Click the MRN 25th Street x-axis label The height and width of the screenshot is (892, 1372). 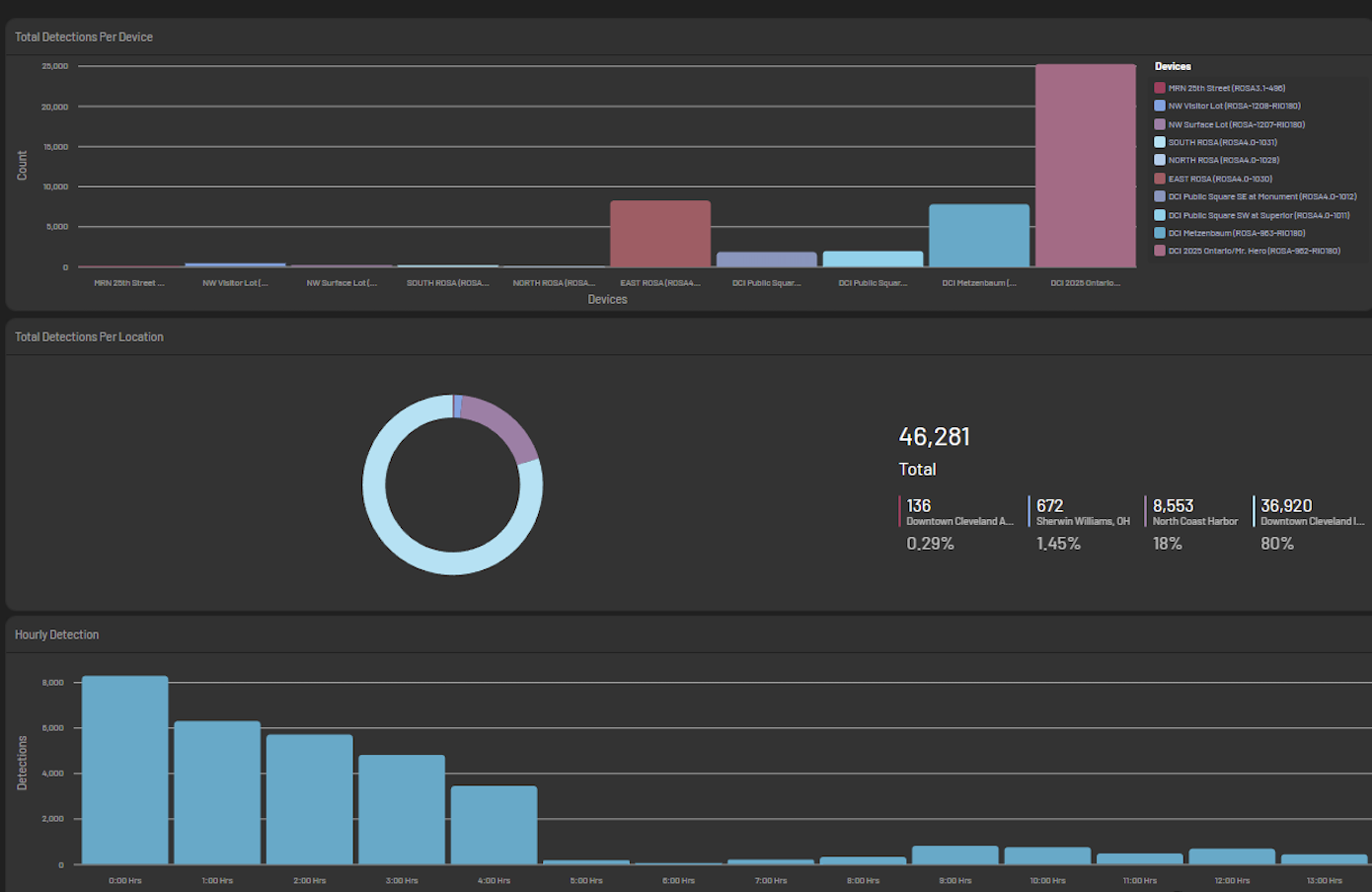pos(129,283)
